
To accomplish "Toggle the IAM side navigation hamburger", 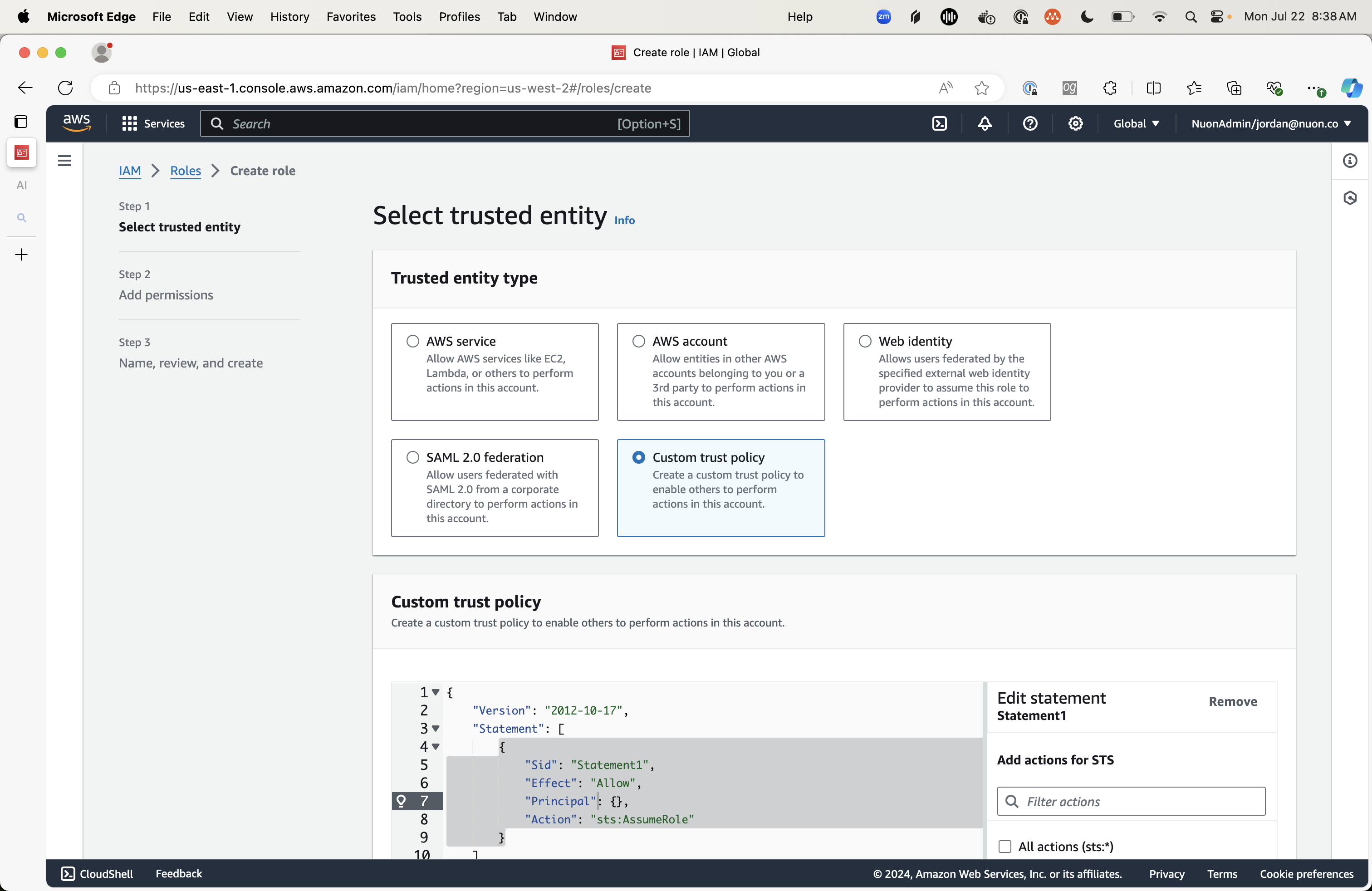I will [x=64, y=161].
